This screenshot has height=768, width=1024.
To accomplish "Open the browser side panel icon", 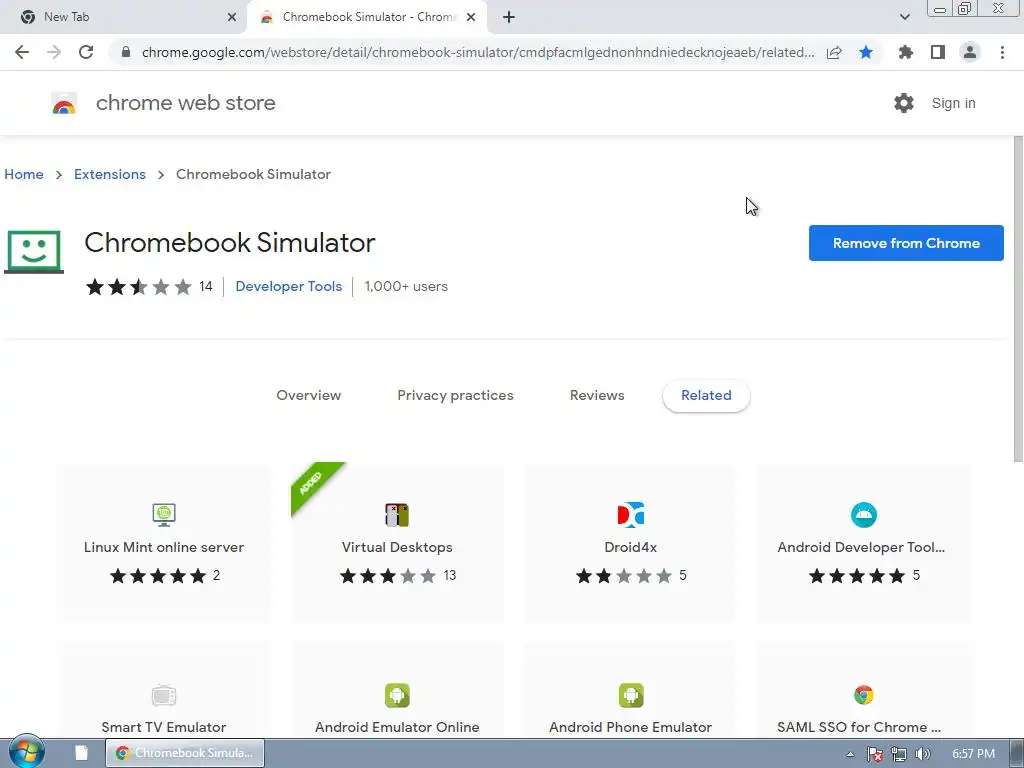I will click(938, 52).
